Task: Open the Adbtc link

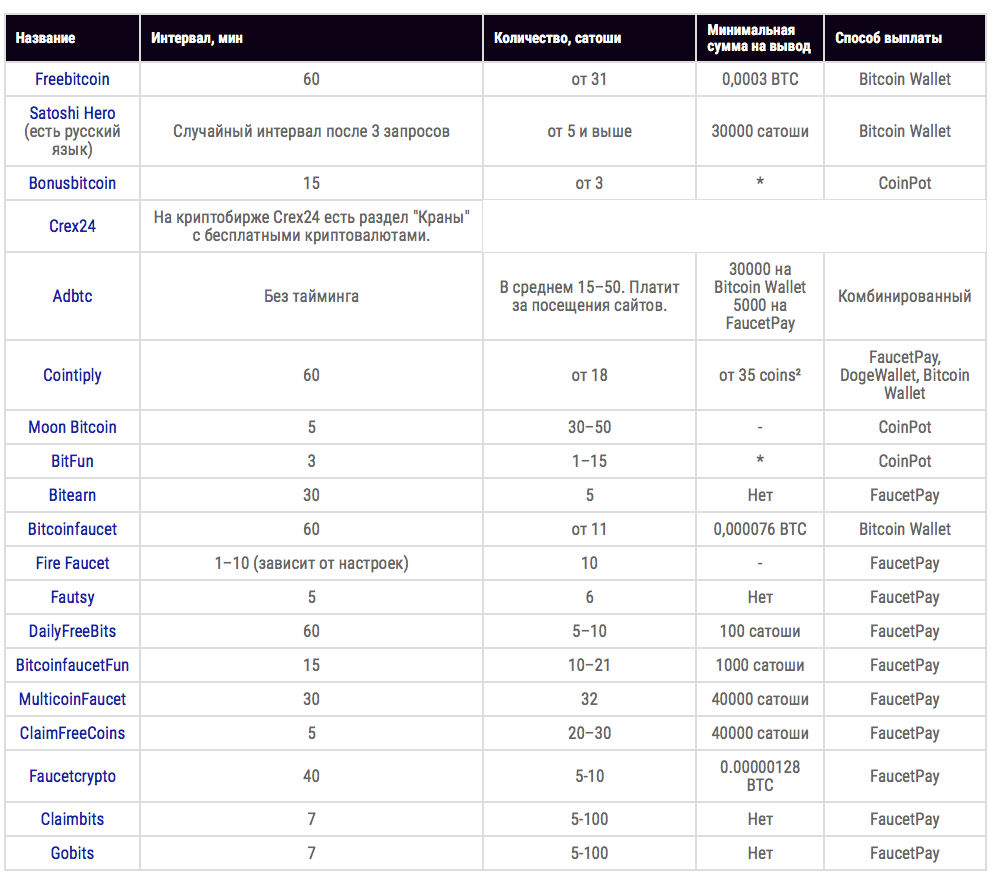Action: (72, 296)
